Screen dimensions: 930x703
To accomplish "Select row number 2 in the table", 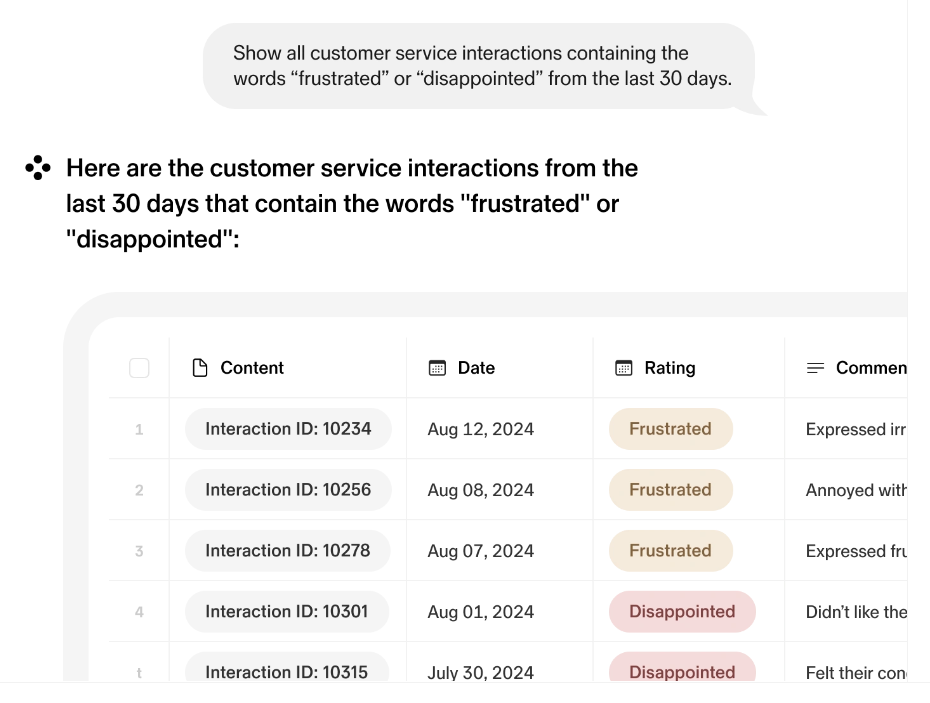I will click(139, 490).
